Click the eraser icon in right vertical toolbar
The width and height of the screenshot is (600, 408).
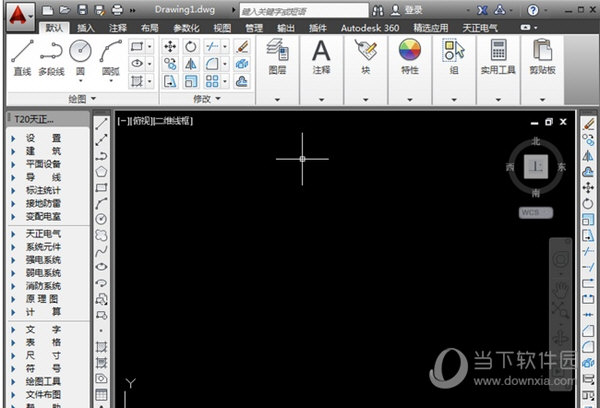click(588, 124)
